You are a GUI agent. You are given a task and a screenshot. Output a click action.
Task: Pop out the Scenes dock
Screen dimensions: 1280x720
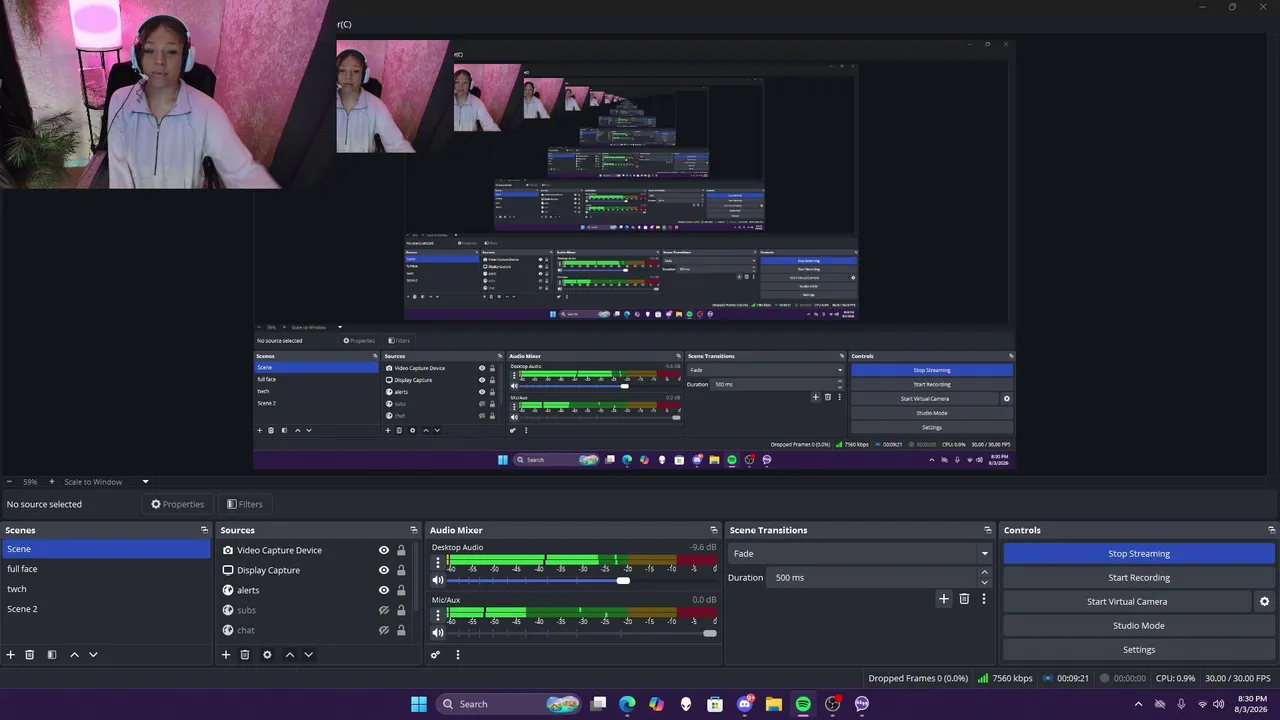[205, 530]
